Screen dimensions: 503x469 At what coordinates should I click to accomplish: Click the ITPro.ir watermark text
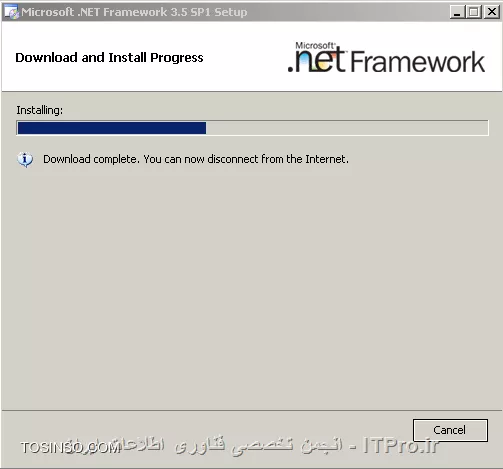pos(401,445)
